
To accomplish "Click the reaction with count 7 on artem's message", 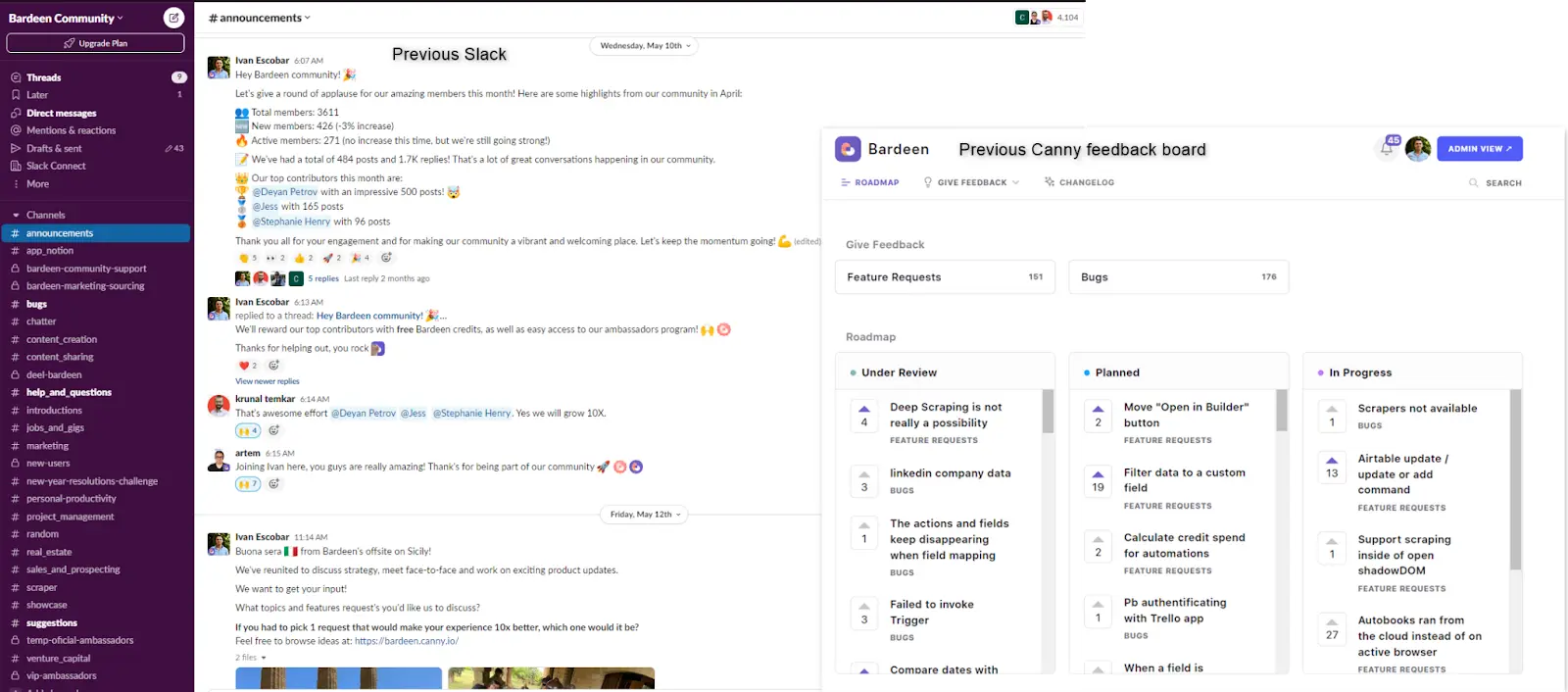I will pyautogui.click(x=248, y=484).
